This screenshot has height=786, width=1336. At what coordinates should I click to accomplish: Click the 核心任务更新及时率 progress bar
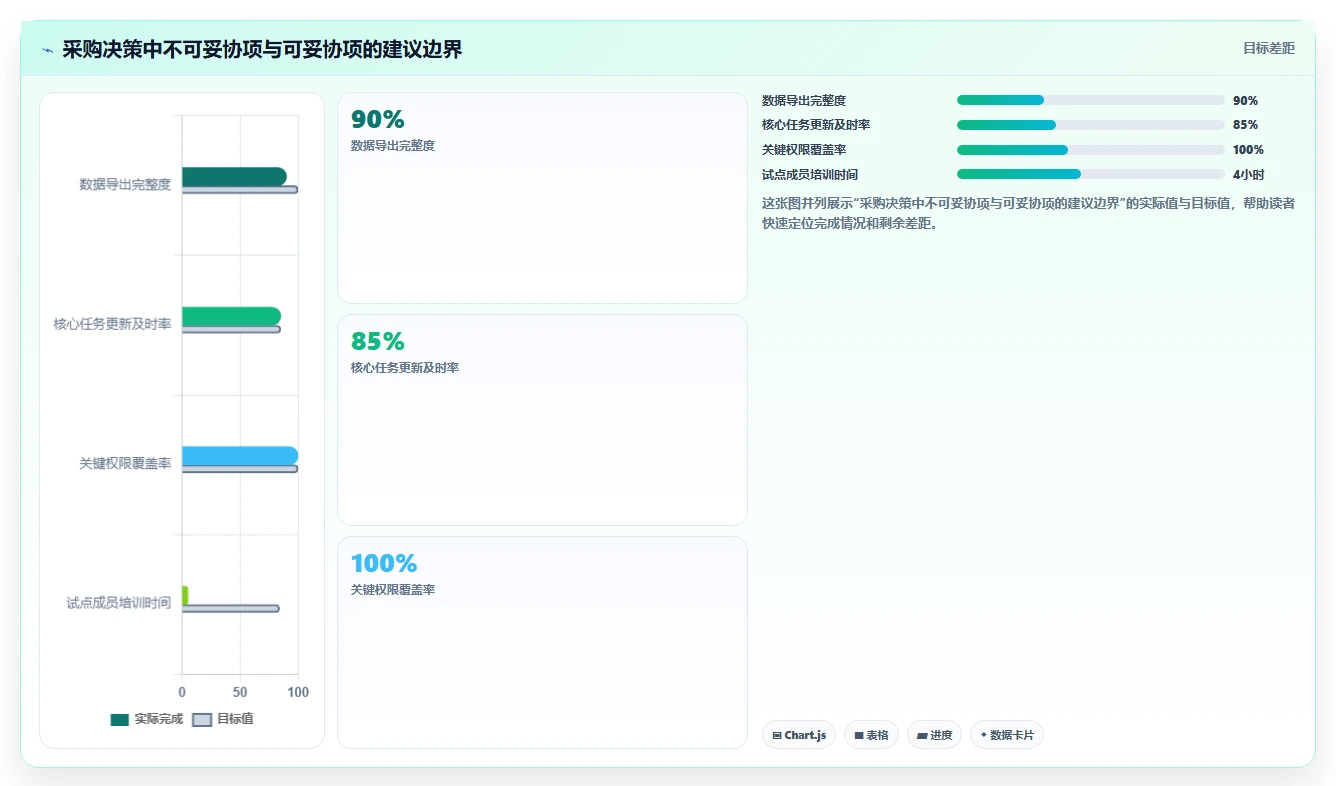coord(1090,125)
